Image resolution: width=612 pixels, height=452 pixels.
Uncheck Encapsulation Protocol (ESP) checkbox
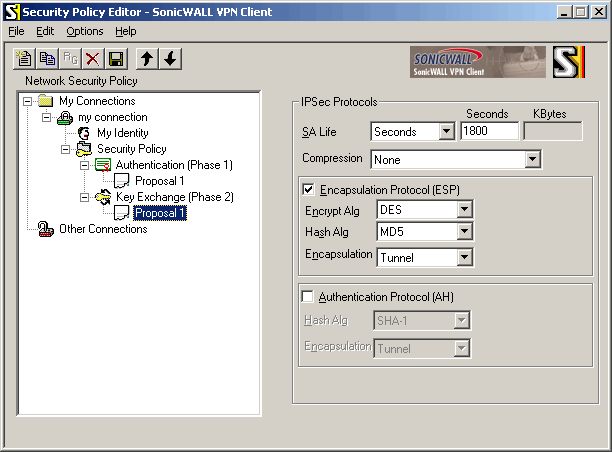pyautogui.click(x=308, y=189)
